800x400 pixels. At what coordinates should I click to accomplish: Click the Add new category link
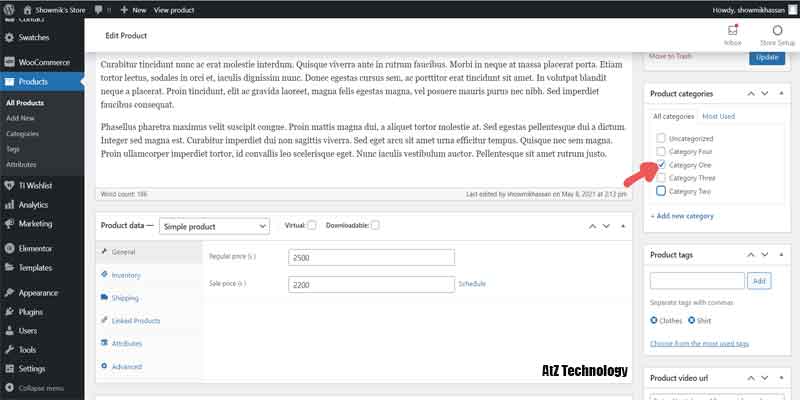coord(682,216)
